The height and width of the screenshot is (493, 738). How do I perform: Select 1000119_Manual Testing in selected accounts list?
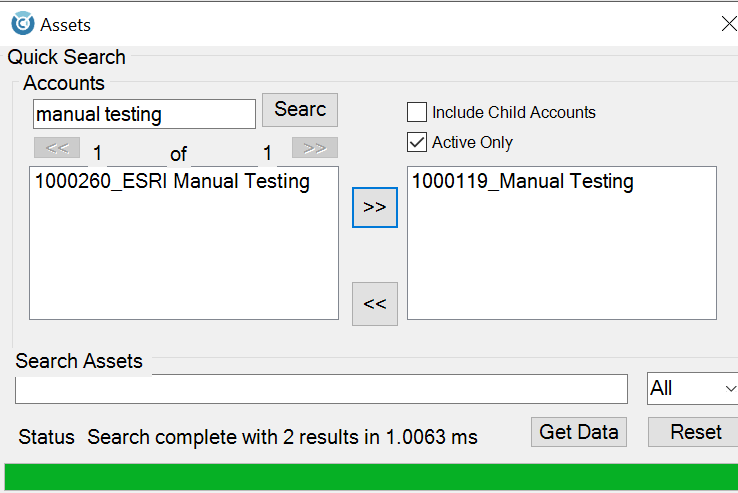(522, 182)
